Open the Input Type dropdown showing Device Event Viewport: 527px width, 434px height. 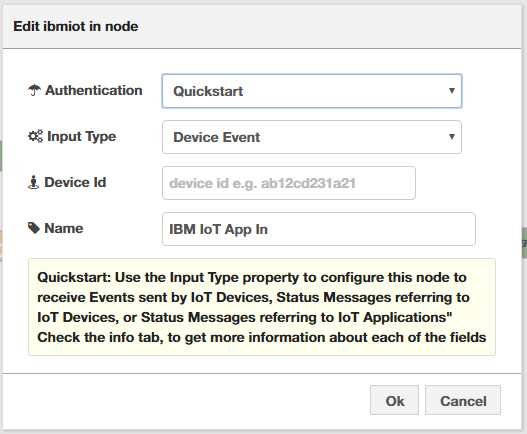pyautogui.click(x=312, y=137)
